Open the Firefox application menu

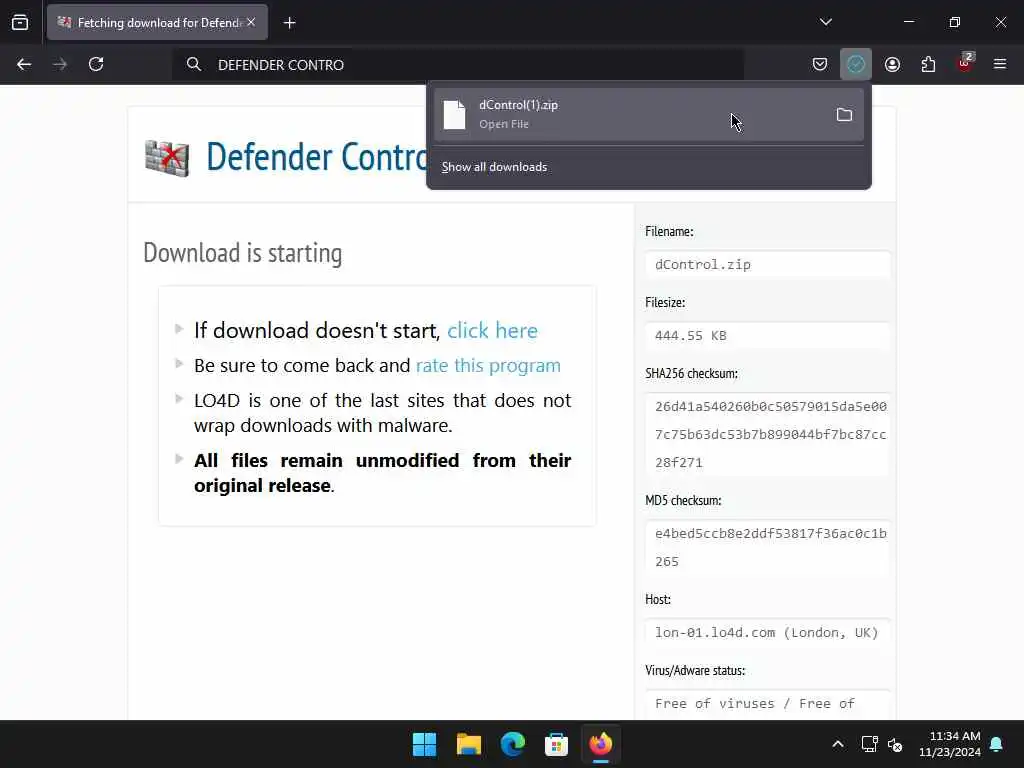[1000, 64]
